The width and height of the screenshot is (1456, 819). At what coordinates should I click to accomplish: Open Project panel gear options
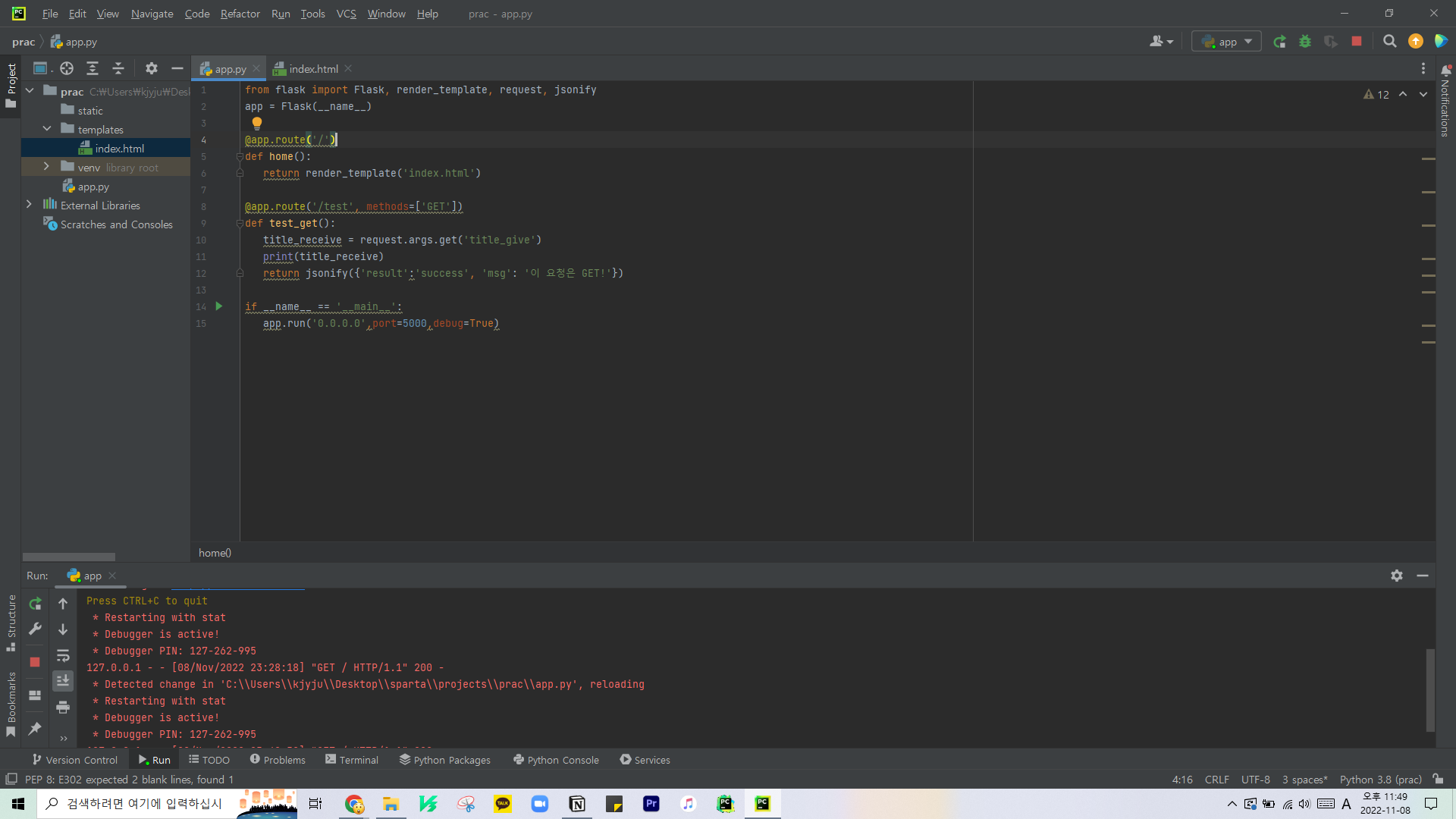[152, 68]
